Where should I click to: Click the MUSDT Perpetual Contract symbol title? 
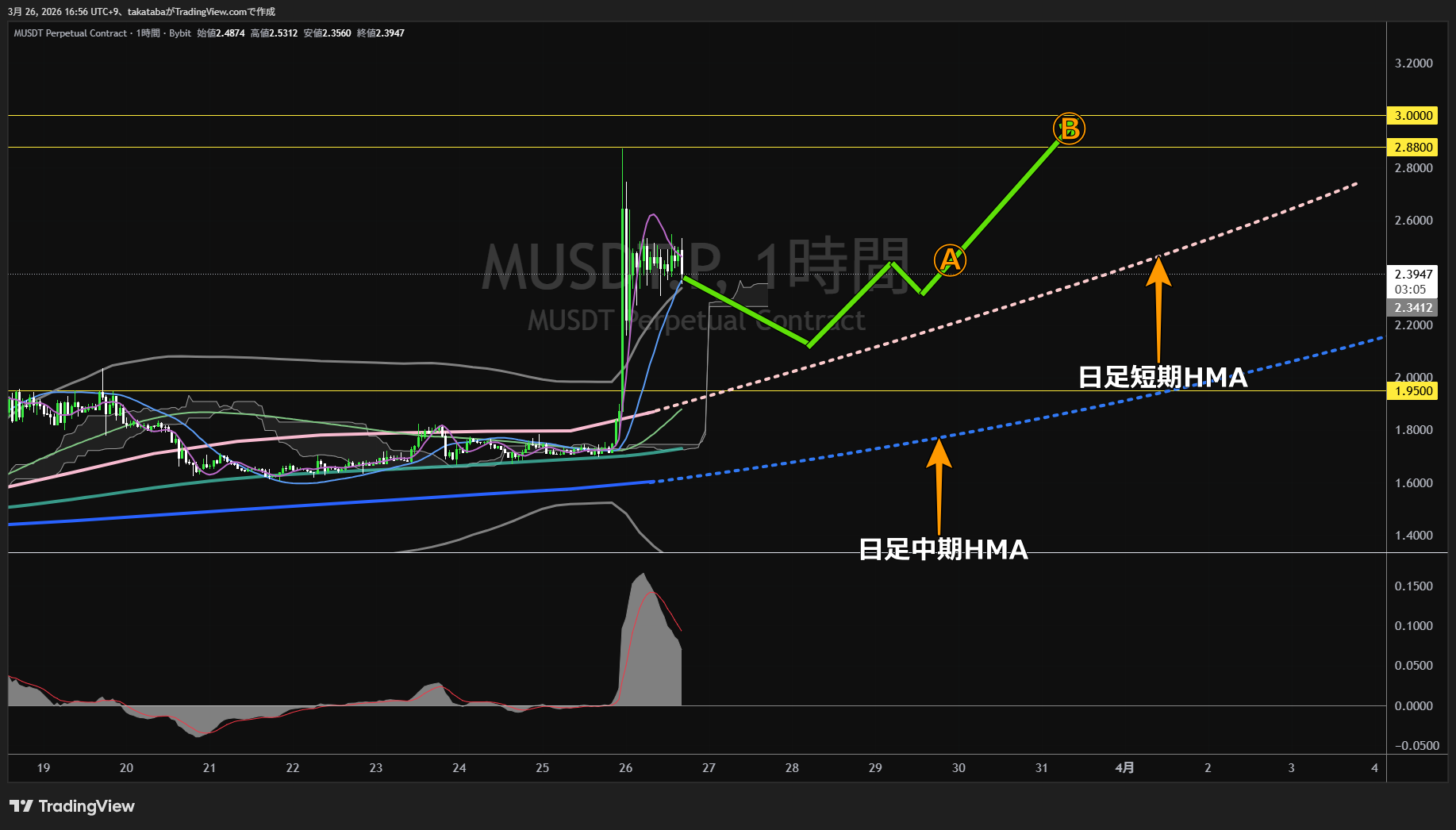coord(71,33)
